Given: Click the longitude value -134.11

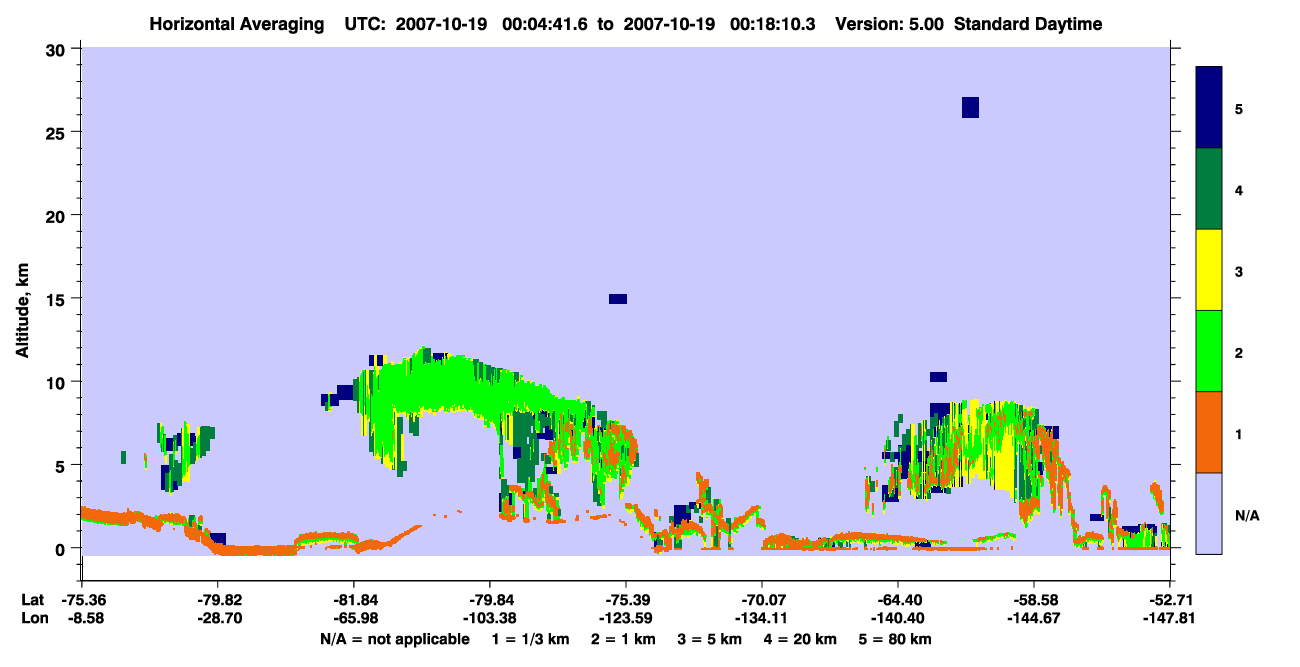Looking at the screenshot, I should pos(761,618).
